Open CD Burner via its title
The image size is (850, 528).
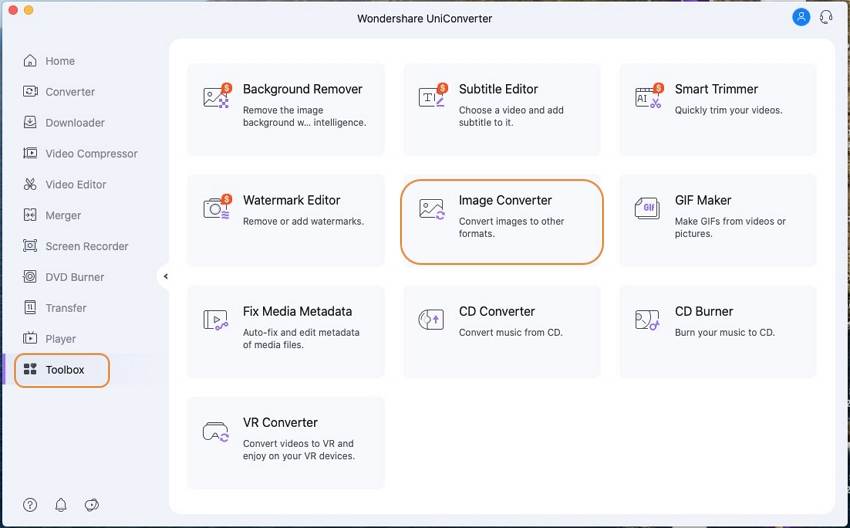click(704, 311)
